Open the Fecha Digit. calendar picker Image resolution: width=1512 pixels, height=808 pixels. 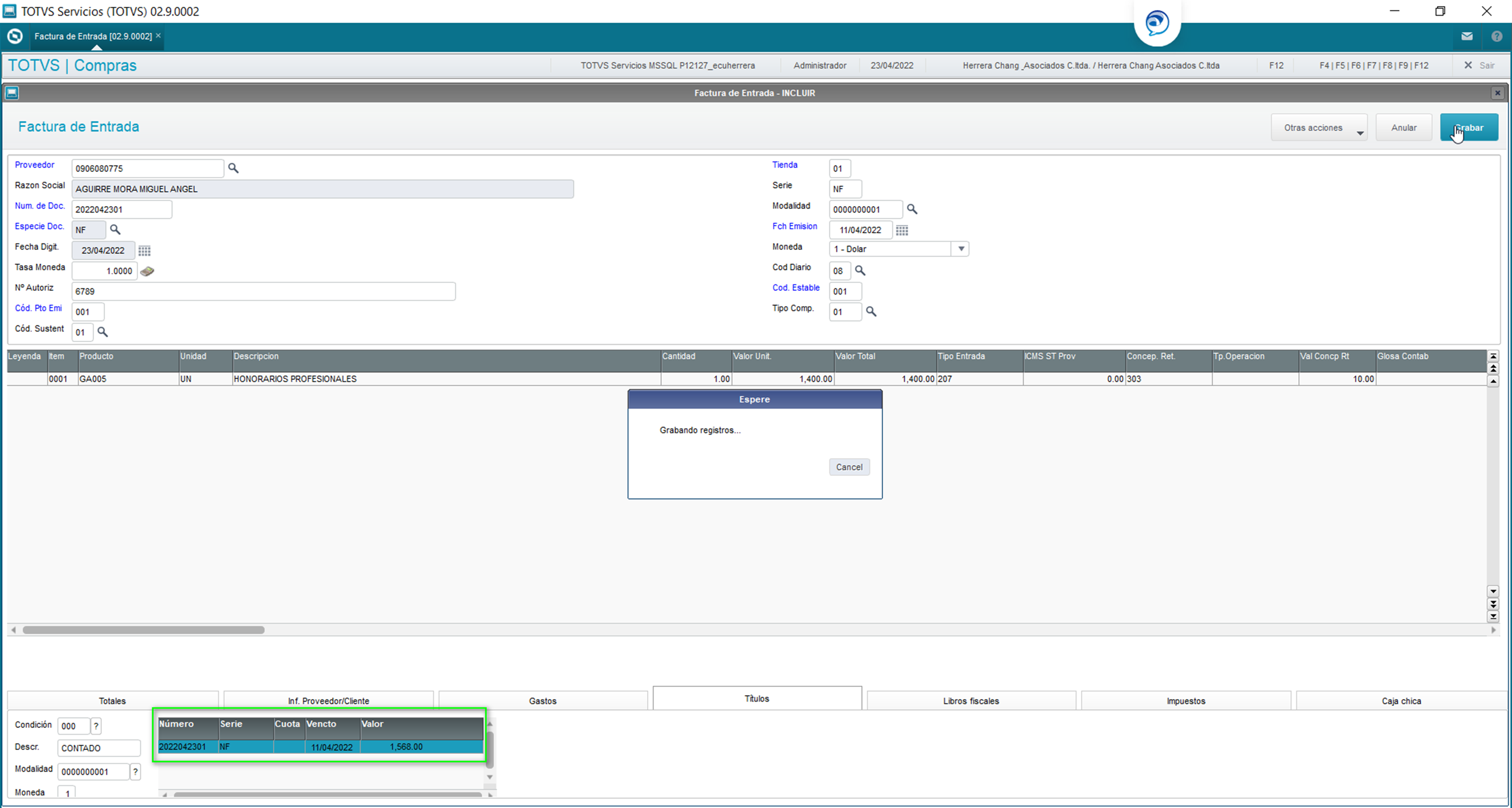pos(144,251)
